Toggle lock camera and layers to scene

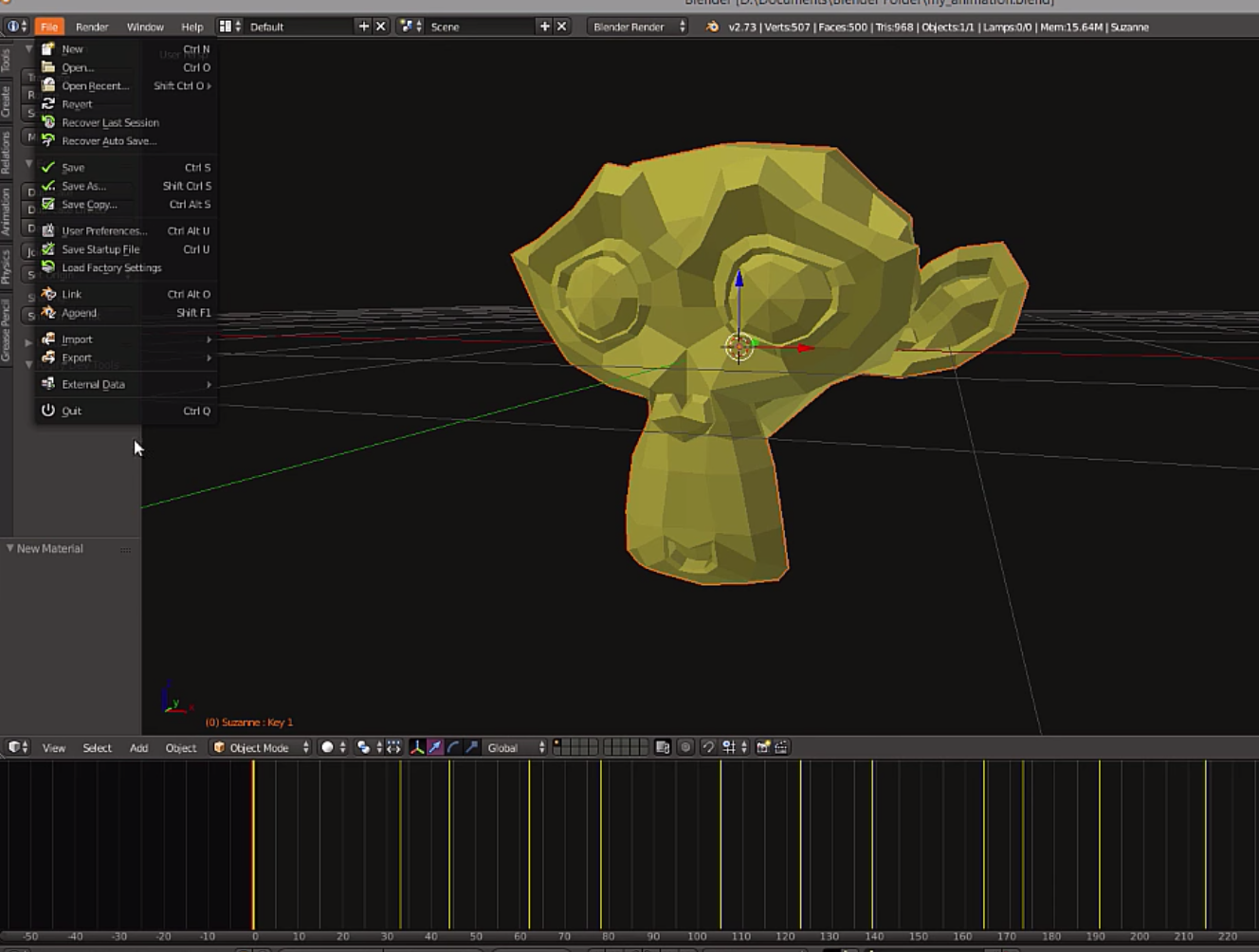click(663, 747)
